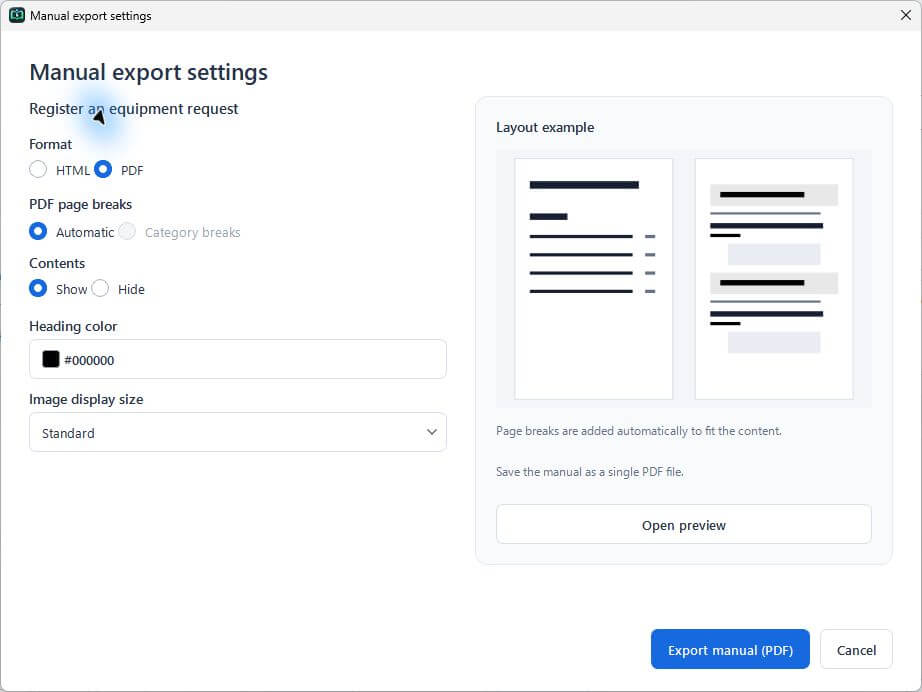Click the 'Heading color' label
The image size is (922, 692).
tap(74, 326)
